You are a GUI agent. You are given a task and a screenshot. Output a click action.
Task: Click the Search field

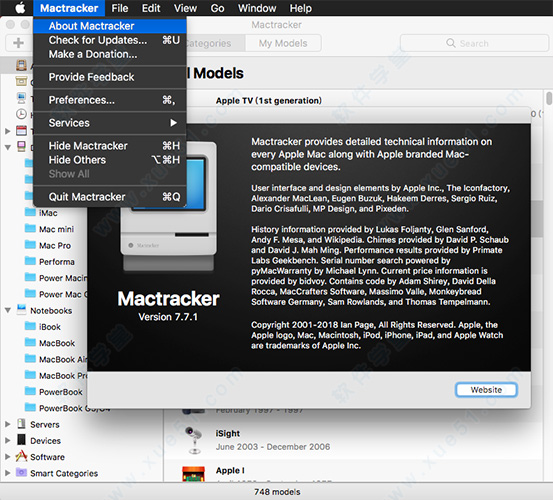[x=474, y=43]
